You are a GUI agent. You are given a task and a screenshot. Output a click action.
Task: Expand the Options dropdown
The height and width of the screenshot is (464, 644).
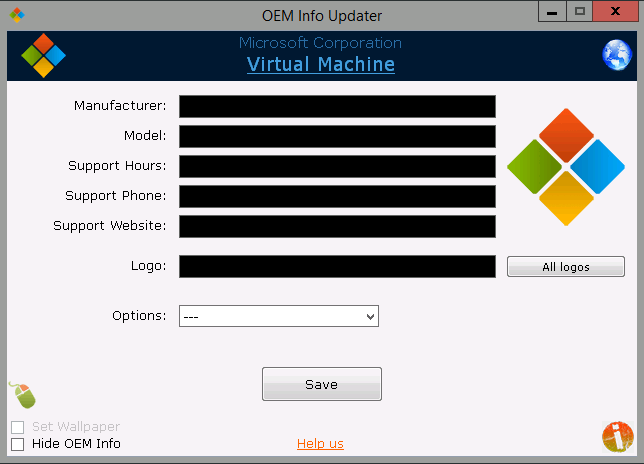click(279, 316)
